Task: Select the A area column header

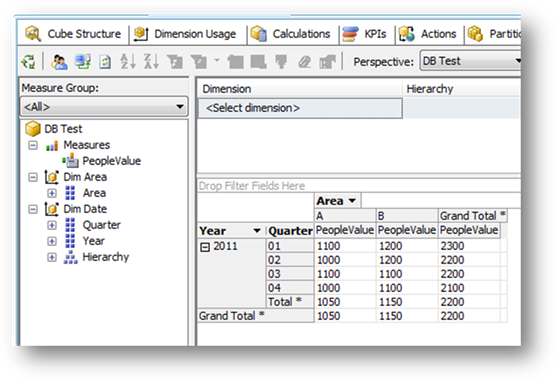Action: coord(345,216)
